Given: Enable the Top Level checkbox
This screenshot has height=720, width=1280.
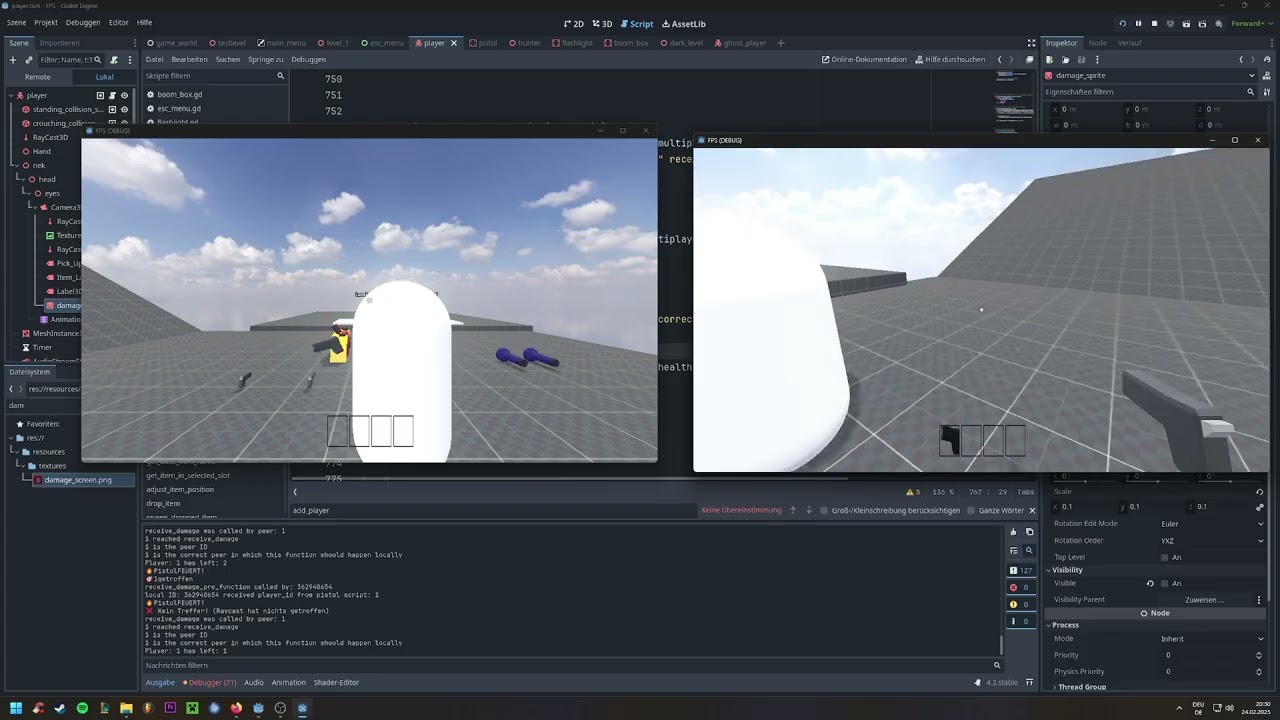Looking at the screenshot, I should click(x=1164, y=557).
